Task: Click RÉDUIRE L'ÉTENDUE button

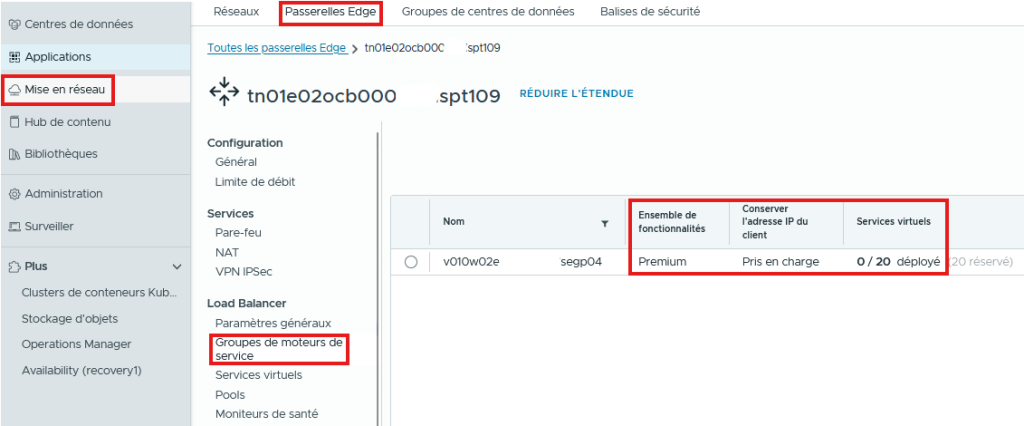Action: click(576, 94)
